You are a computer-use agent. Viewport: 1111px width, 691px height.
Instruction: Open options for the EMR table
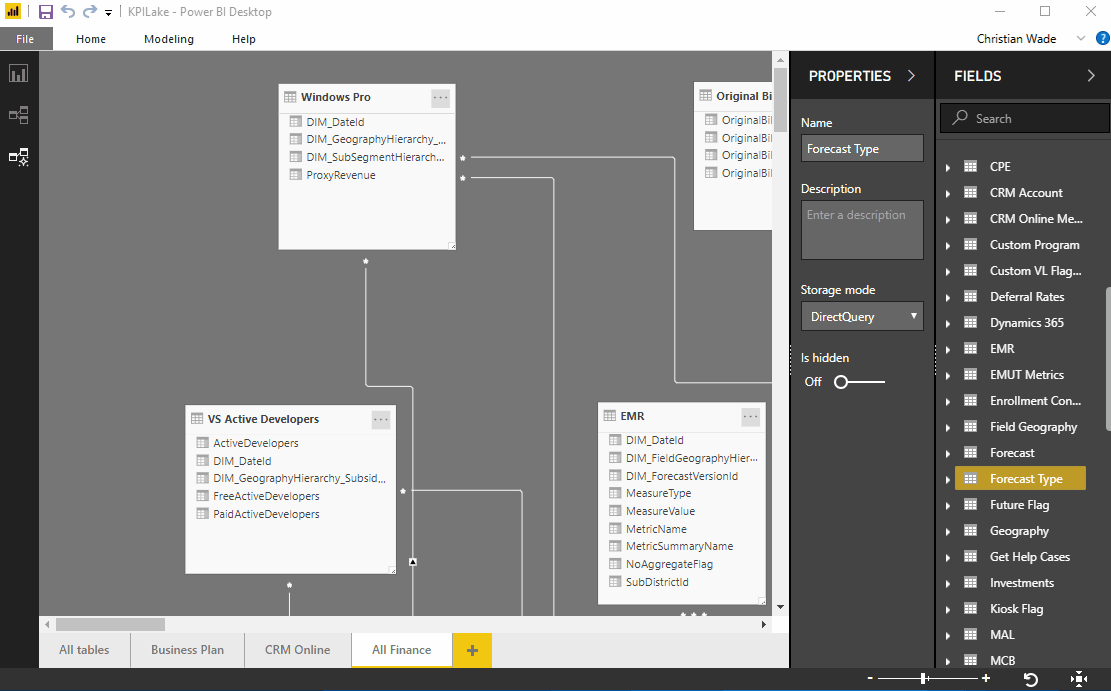[x=750, y=416]
